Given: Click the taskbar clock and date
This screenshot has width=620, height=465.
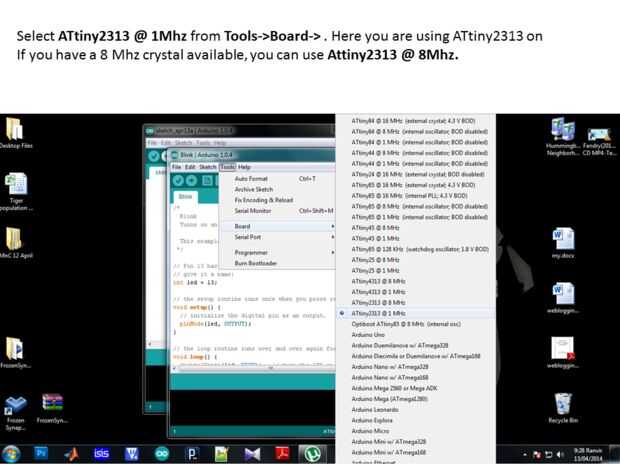Looking at the screenshot, I should [588, 454].
